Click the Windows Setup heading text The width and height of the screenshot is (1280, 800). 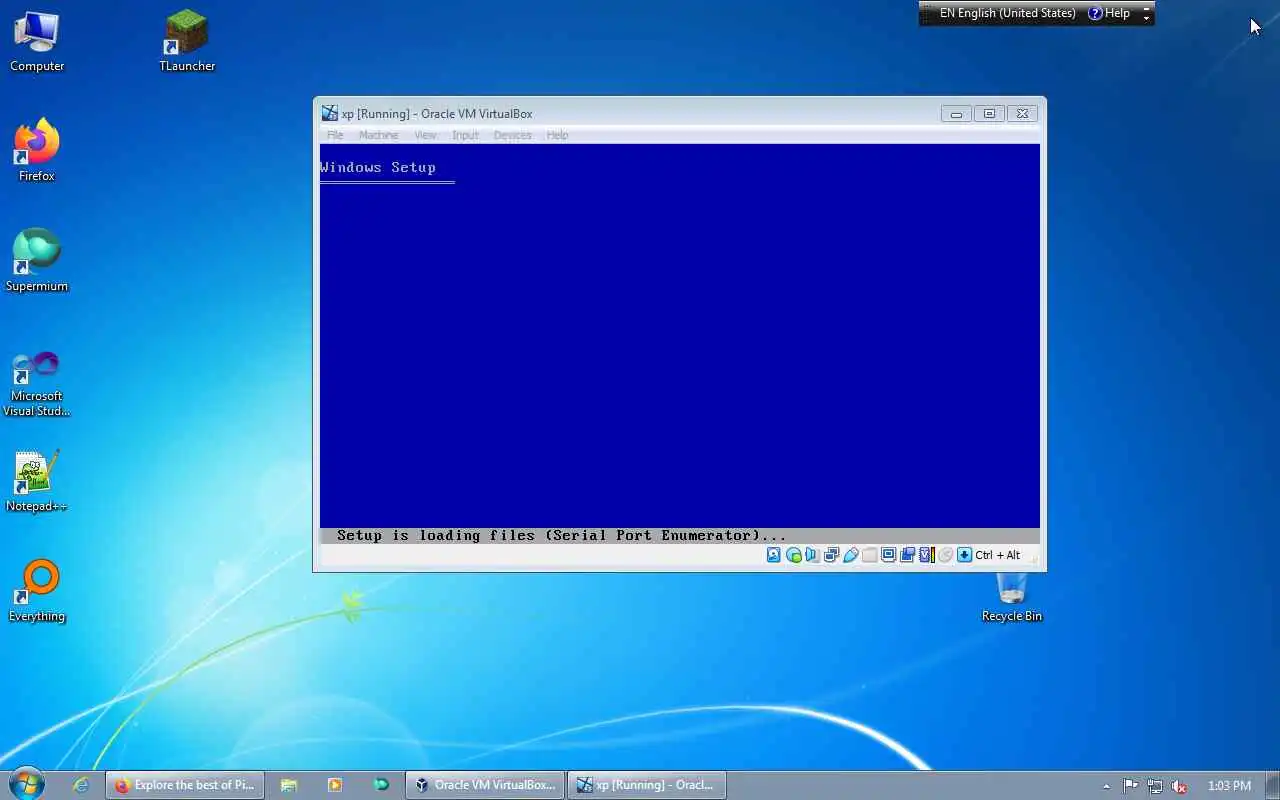[x=378, y=167]
